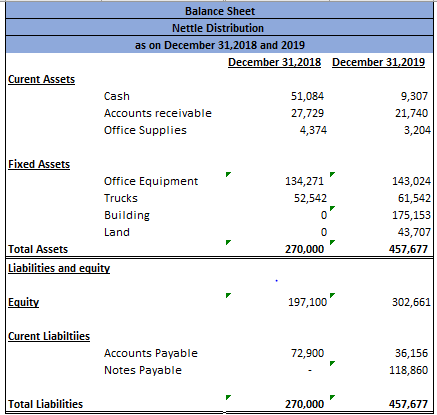Click Office Supplies value 4,374

click(x=313, y=130)
